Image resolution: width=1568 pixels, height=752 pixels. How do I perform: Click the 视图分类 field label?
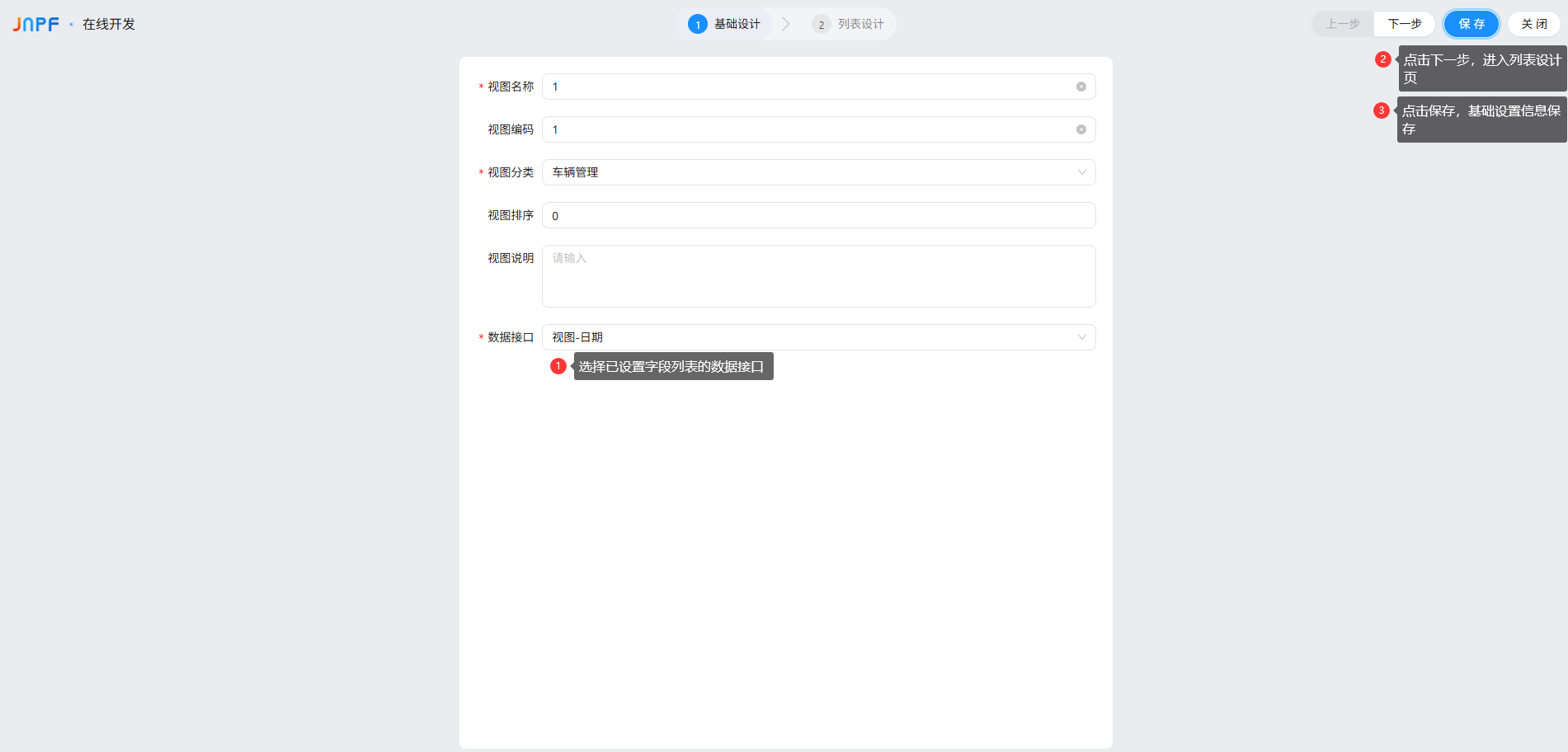pyautogui.click(x=511, y=172)
